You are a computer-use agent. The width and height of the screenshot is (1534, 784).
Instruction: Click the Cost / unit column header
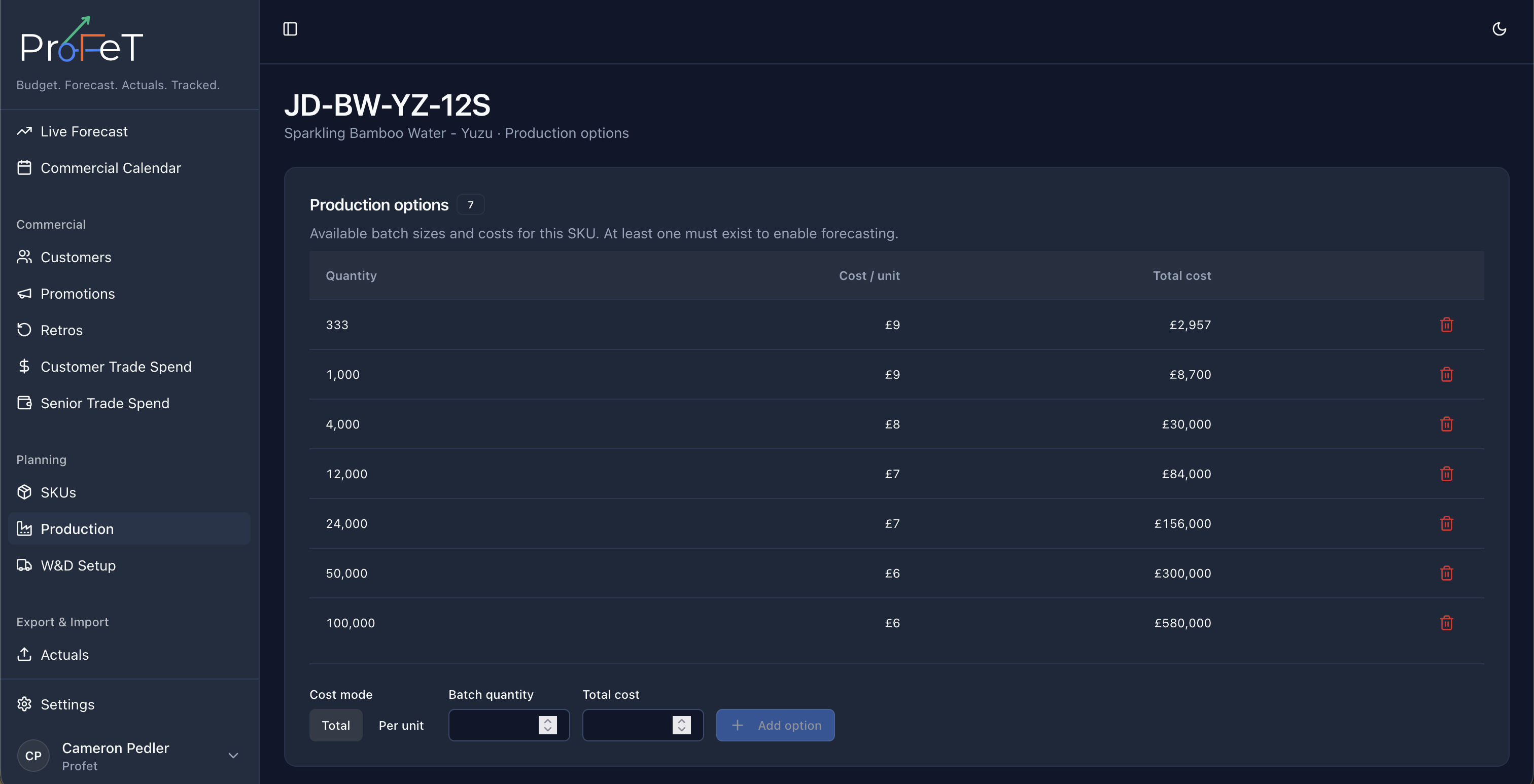[x=869, y=276]
